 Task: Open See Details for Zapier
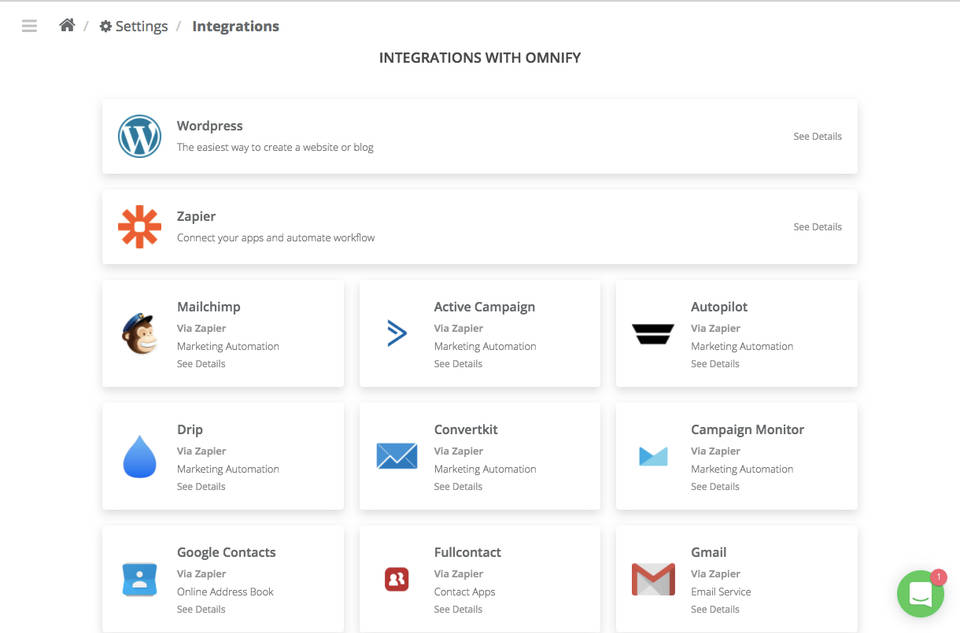pyautogui.click(x=817, y=227)
